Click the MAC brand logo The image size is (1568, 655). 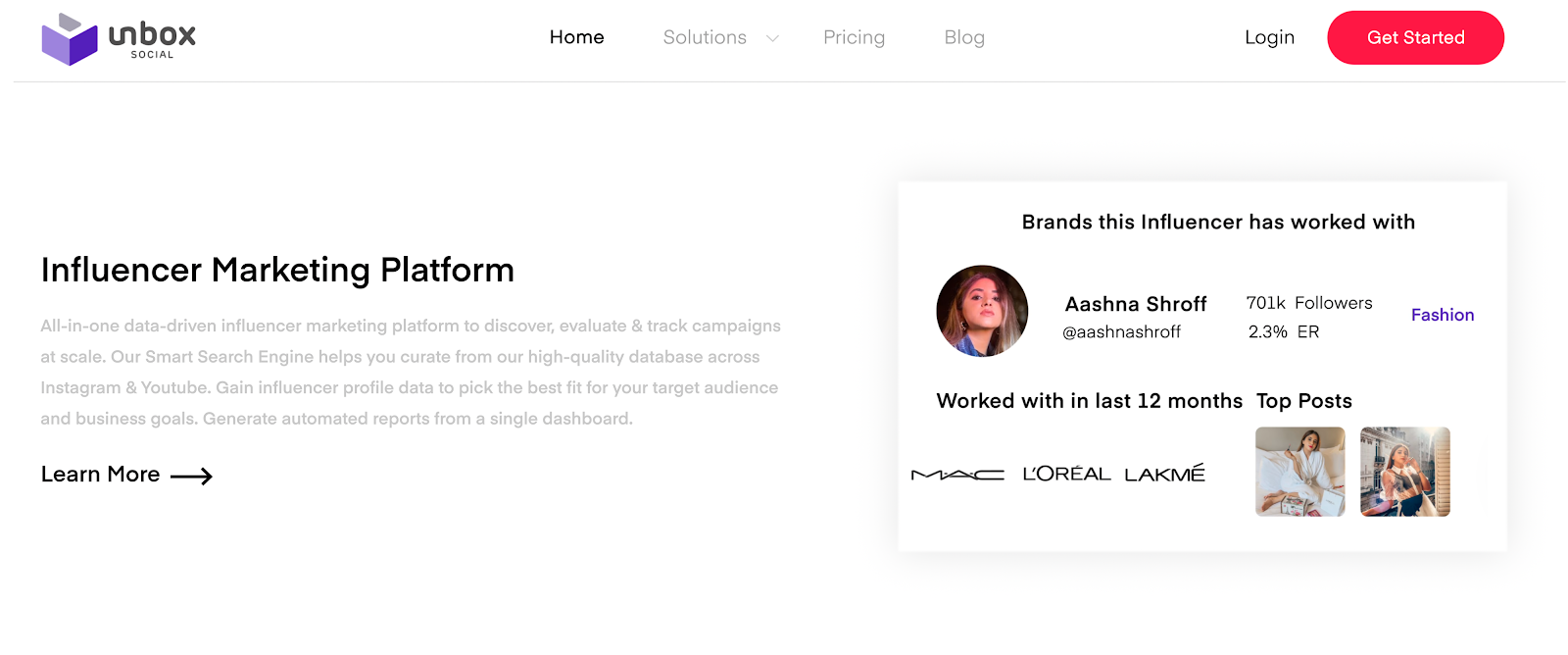(955, 473)
